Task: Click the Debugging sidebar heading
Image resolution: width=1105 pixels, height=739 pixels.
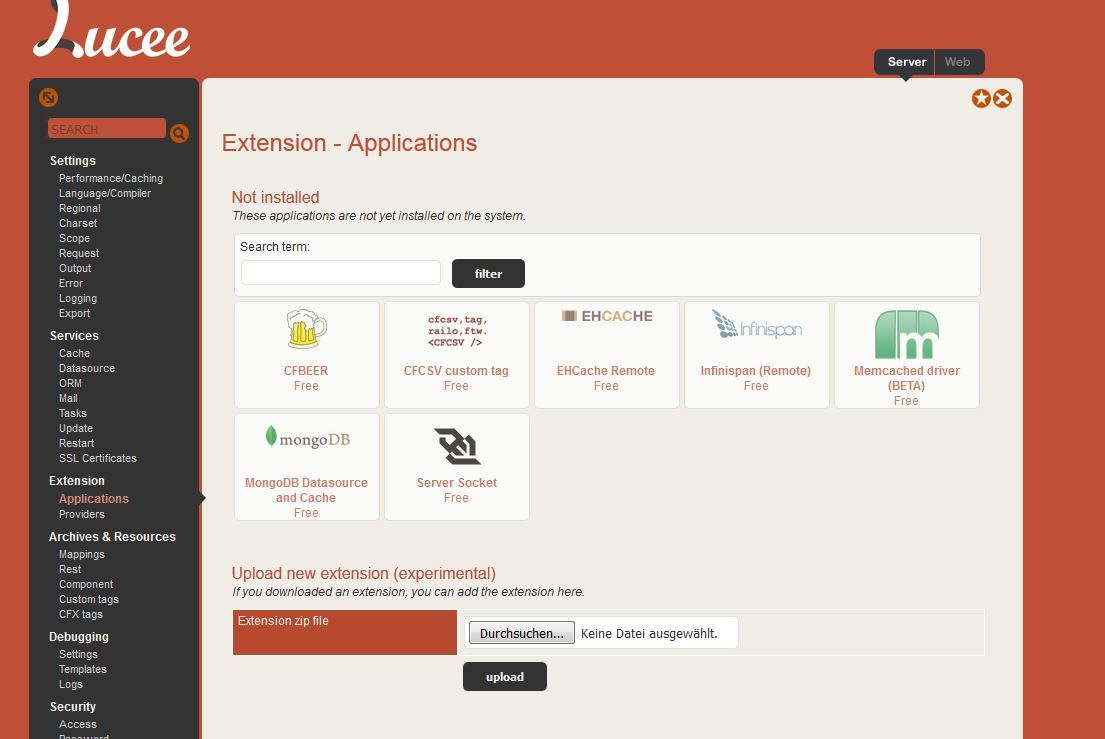Action: tap(79, 637)
